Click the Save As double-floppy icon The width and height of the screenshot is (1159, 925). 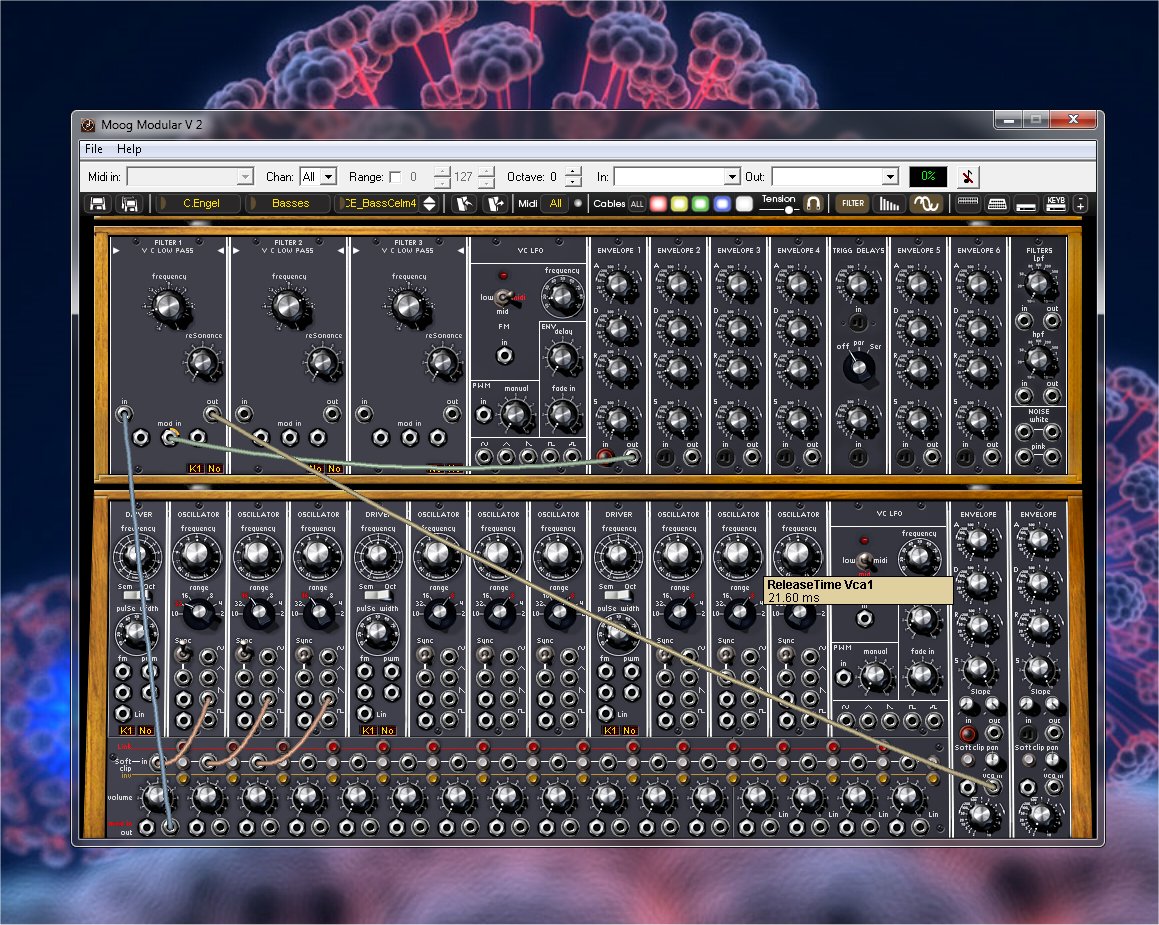(129, 203)
